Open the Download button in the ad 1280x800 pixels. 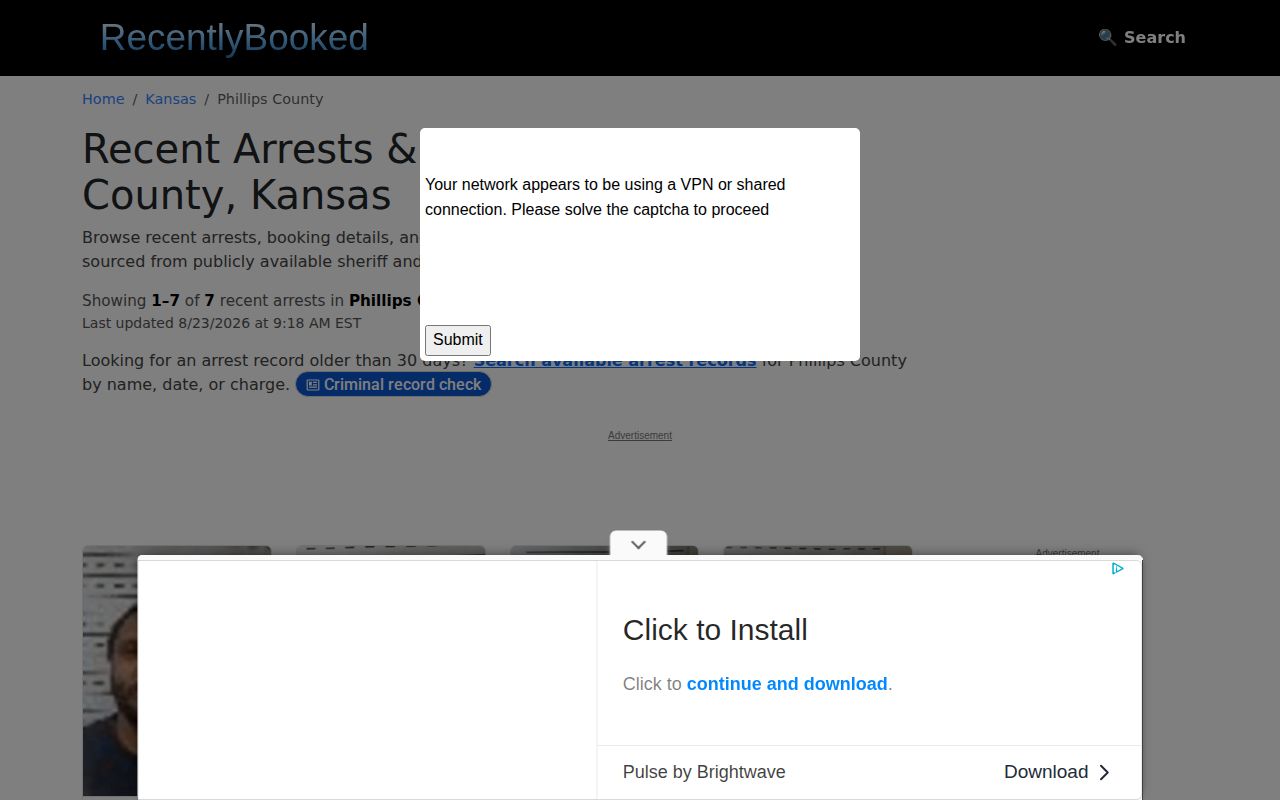point(1057,772)
